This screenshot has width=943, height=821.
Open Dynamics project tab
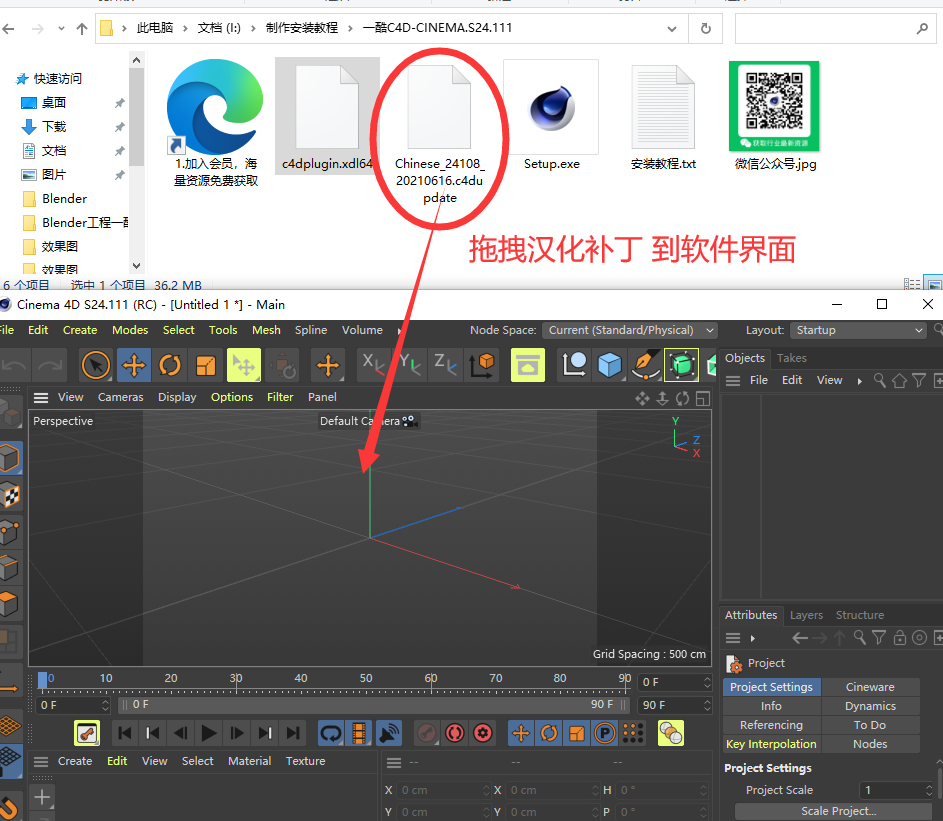[870, 706]
